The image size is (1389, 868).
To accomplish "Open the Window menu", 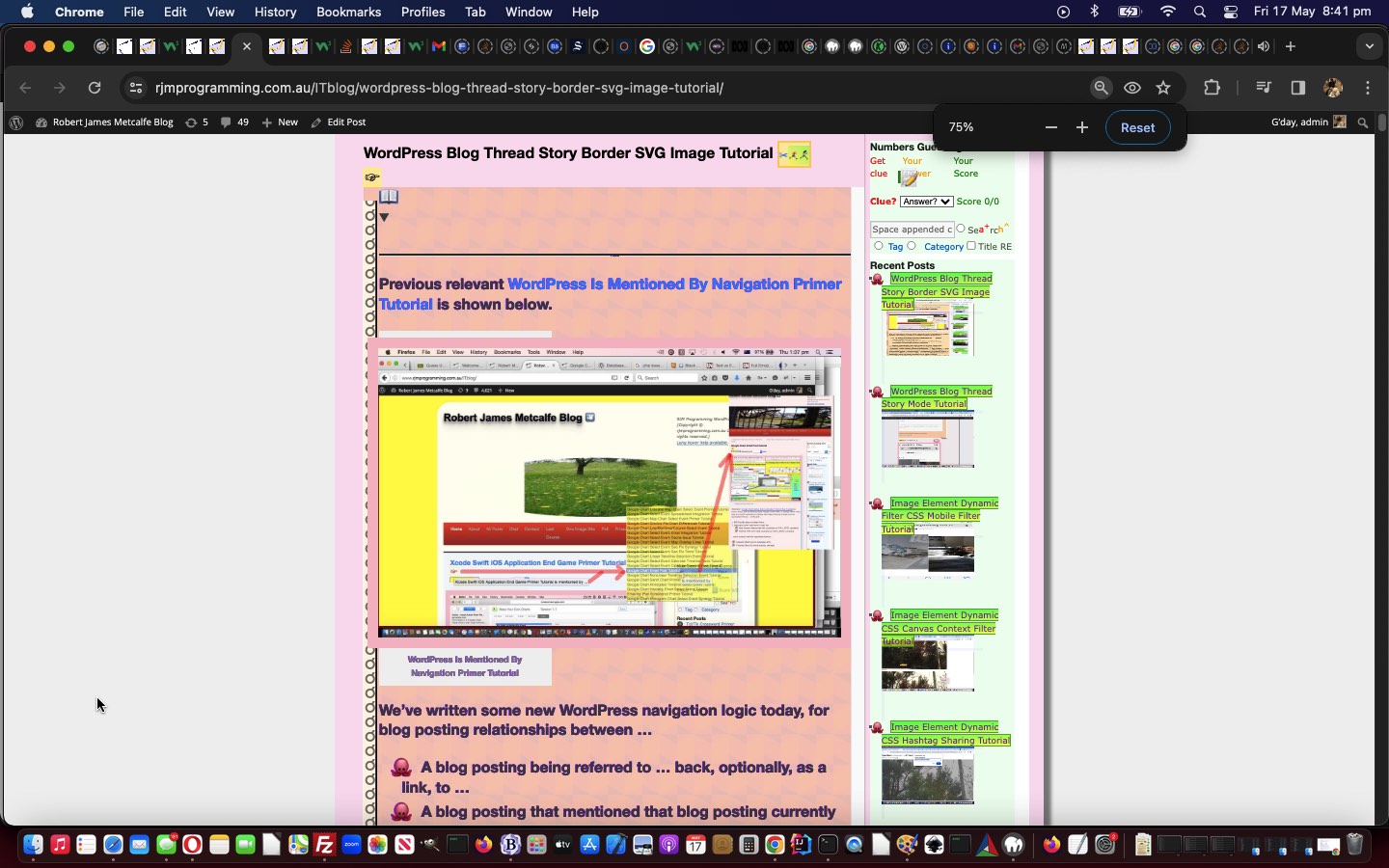I will (x=529, y=12).
